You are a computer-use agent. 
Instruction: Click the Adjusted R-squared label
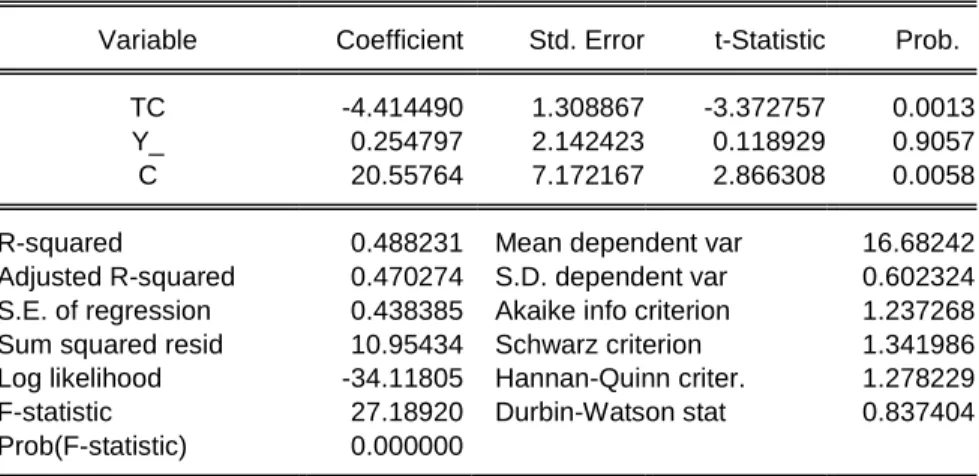click(x=117, y=277)
